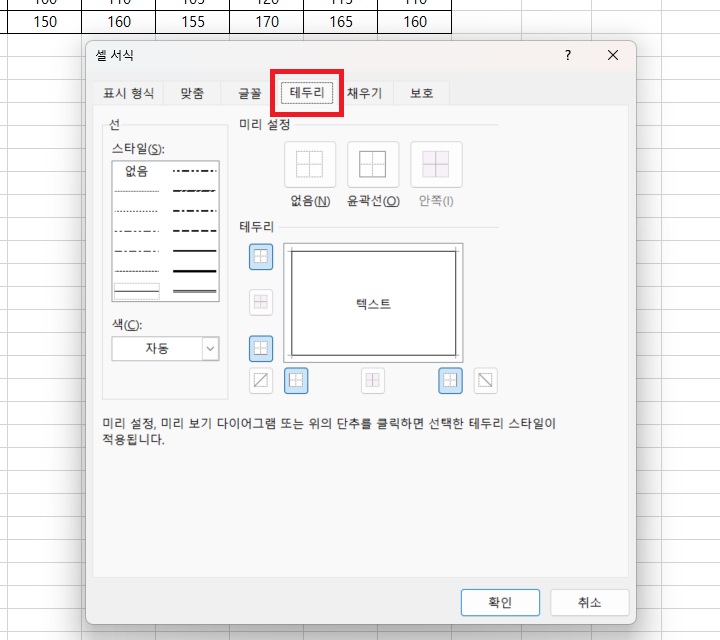Viewport: 720px width, 640px height.
Task: Select the thin dash-dot line style
Action: (x=136, y=251)
